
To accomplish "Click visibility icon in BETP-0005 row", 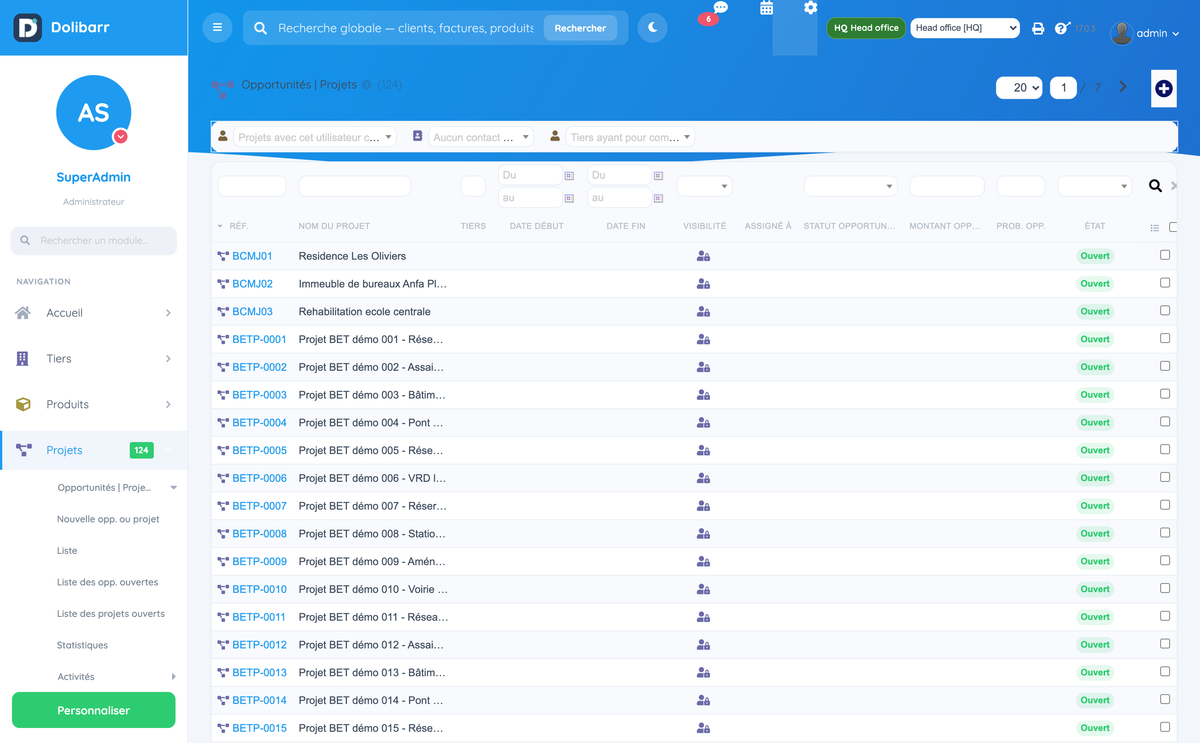I will pos(703,450).
